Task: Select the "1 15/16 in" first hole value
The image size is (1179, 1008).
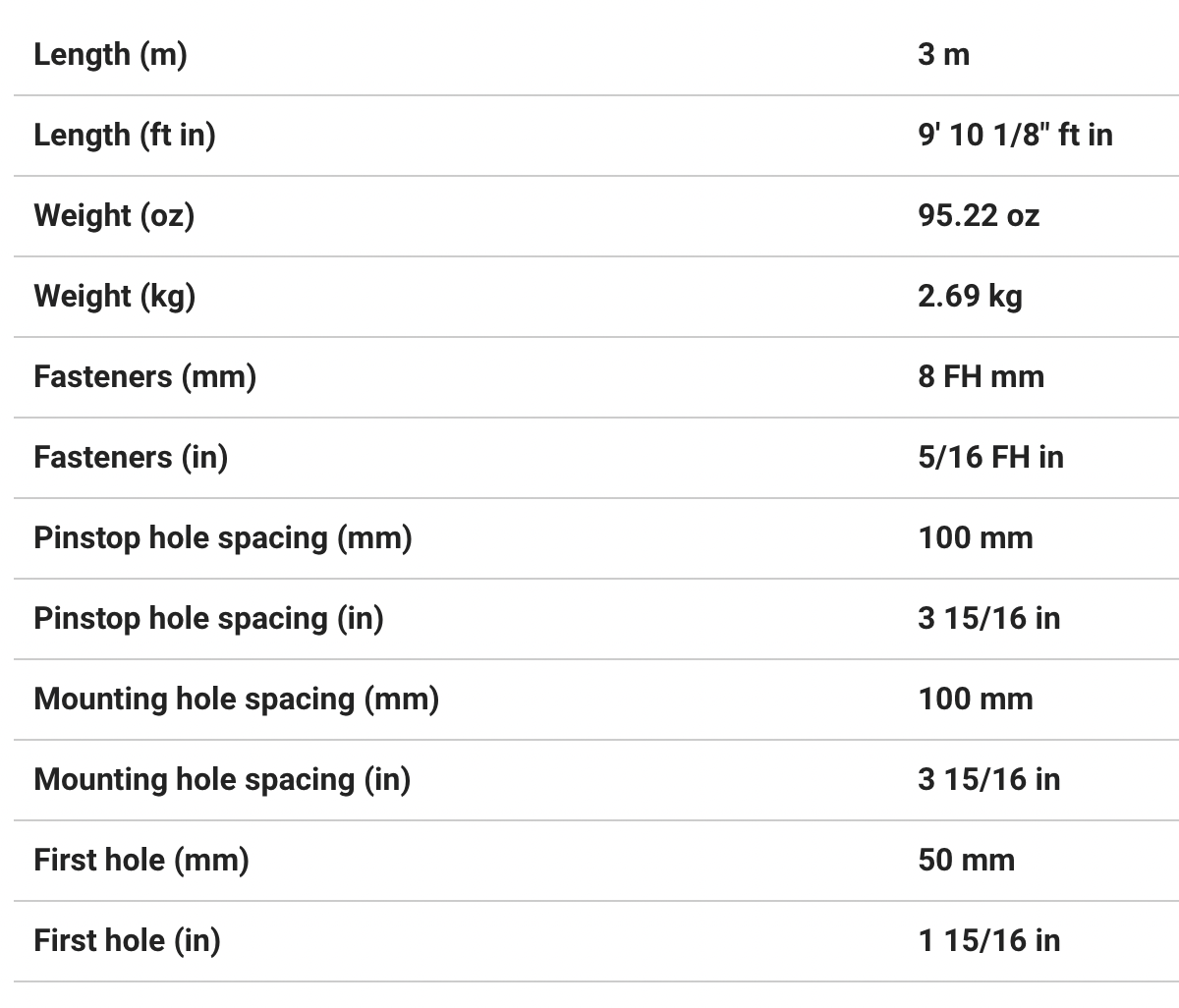Action: (989, 940)
